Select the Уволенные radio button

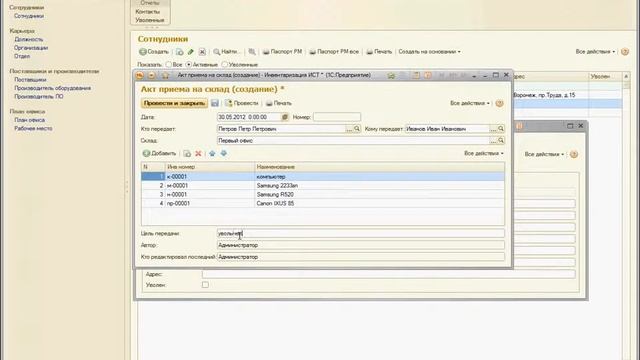click(224, 64)
